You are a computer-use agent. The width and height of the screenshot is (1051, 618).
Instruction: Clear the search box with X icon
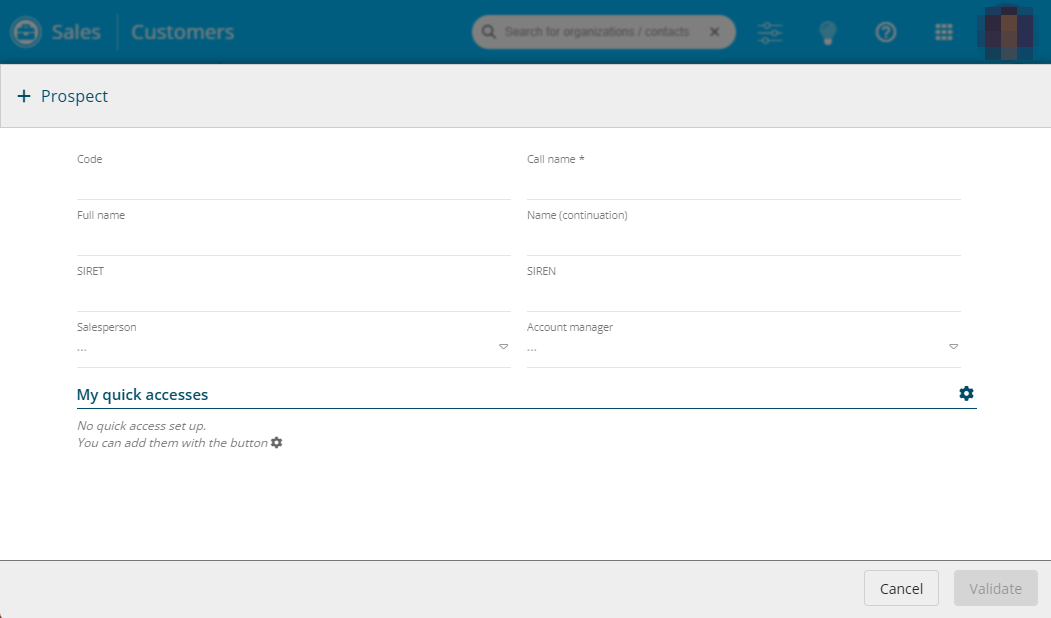pos(714,32)
